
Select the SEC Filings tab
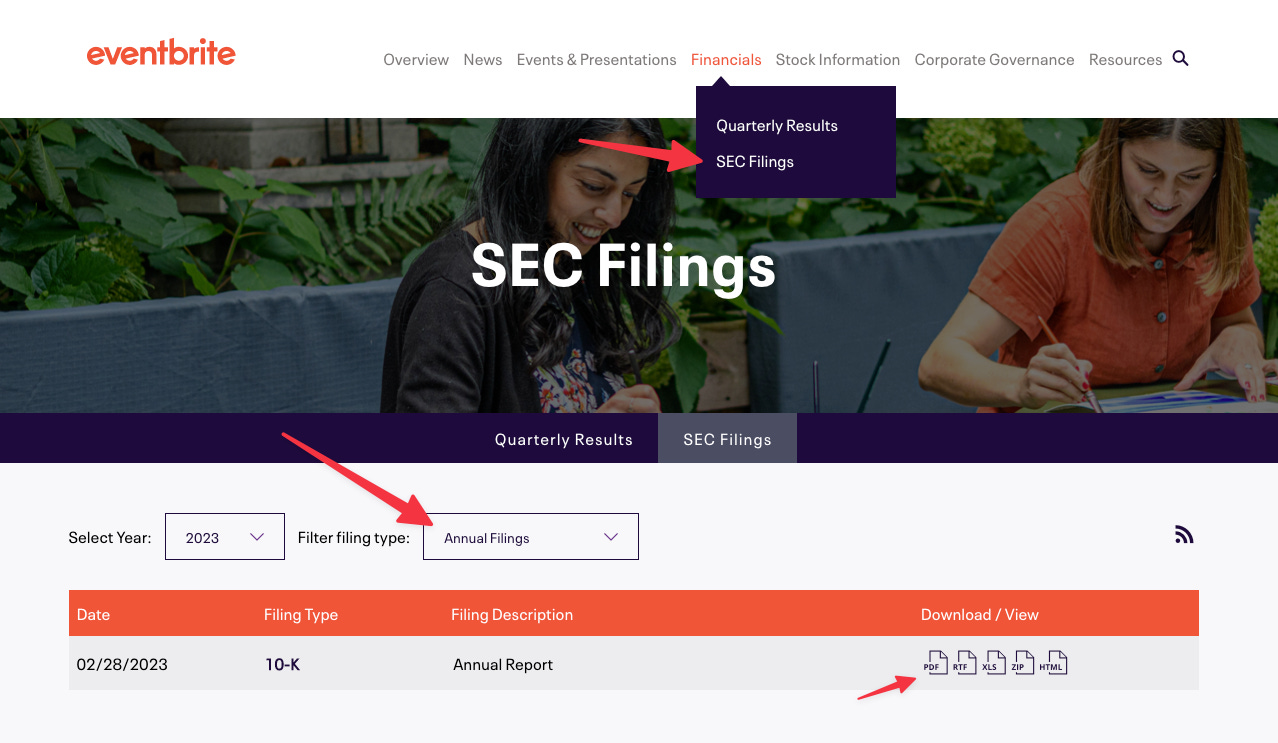point(727,438)
